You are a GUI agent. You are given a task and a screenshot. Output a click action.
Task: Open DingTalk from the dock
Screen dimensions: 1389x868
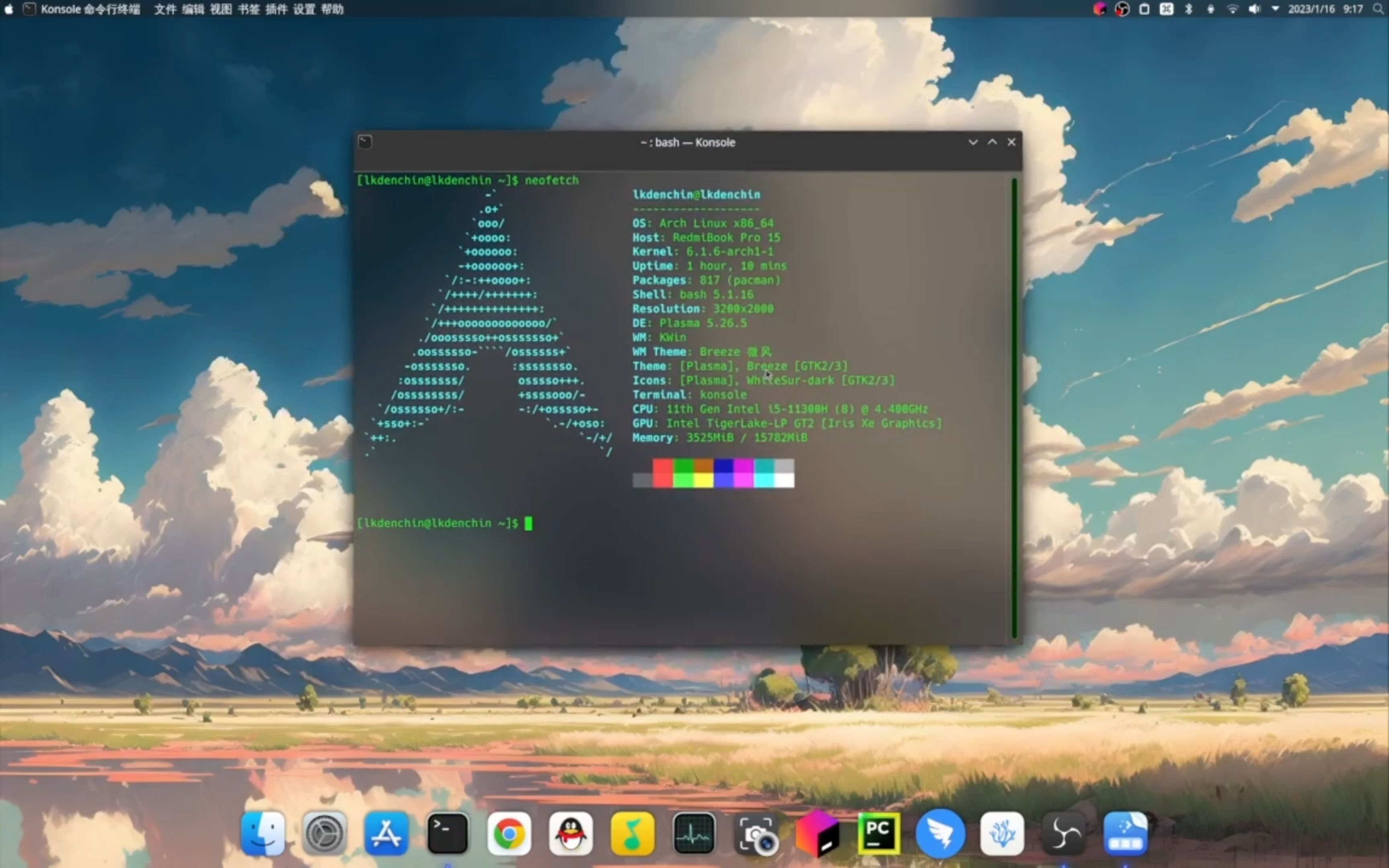(941, 833)
